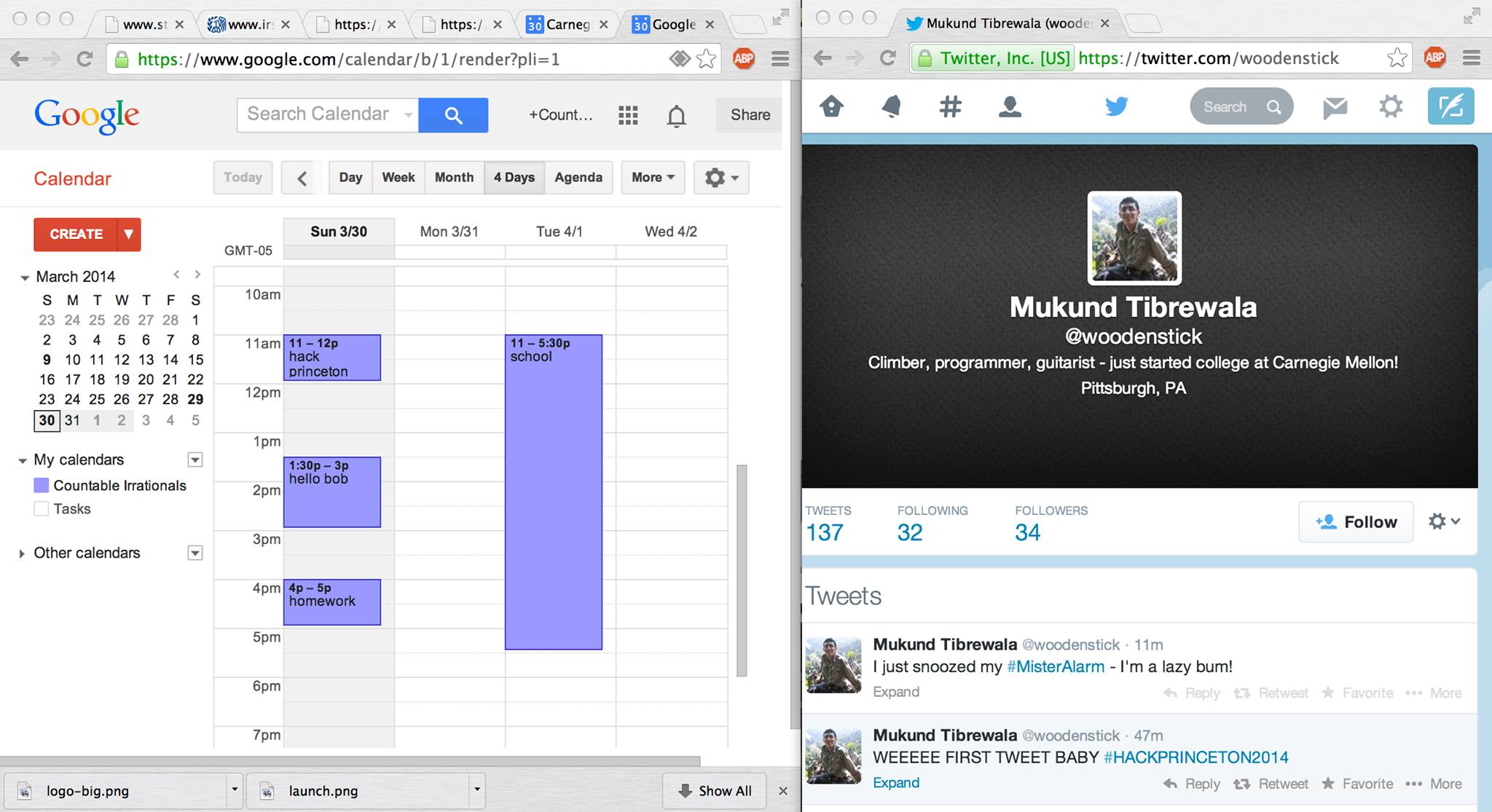Open Twitter direct messages envelope icon
The image size is (1492, 812).
1334,108
